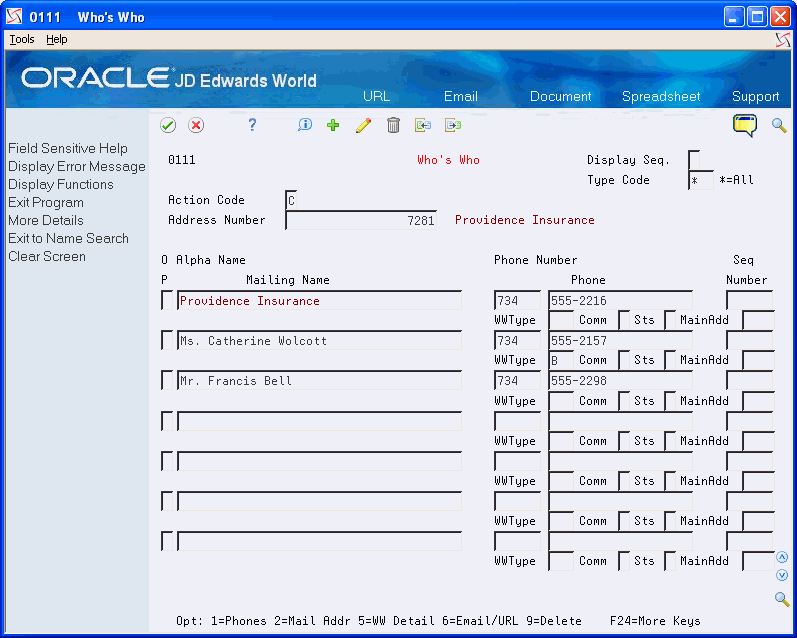Image resolution: width=797 pixels, height=638 pixels.
Task: Click option field beside Providence Insurance row
Action: point(167,300)
